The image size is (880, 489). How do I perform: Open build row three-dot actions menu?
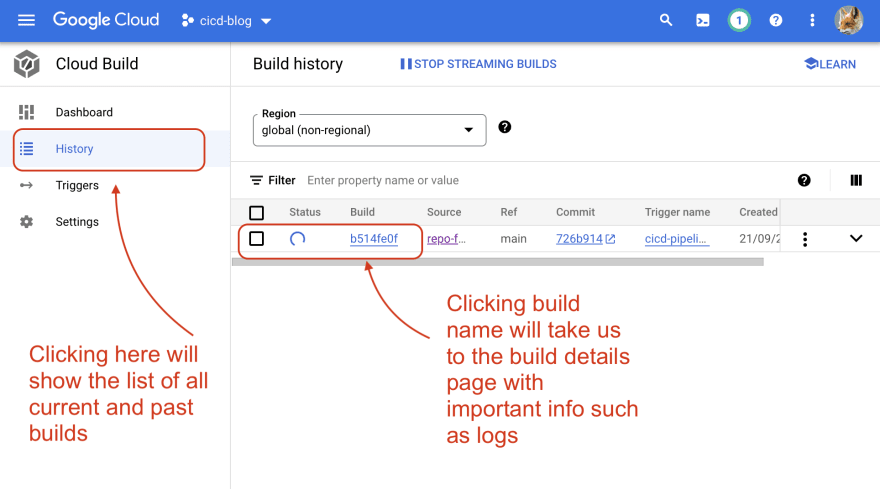pos(805,239)
